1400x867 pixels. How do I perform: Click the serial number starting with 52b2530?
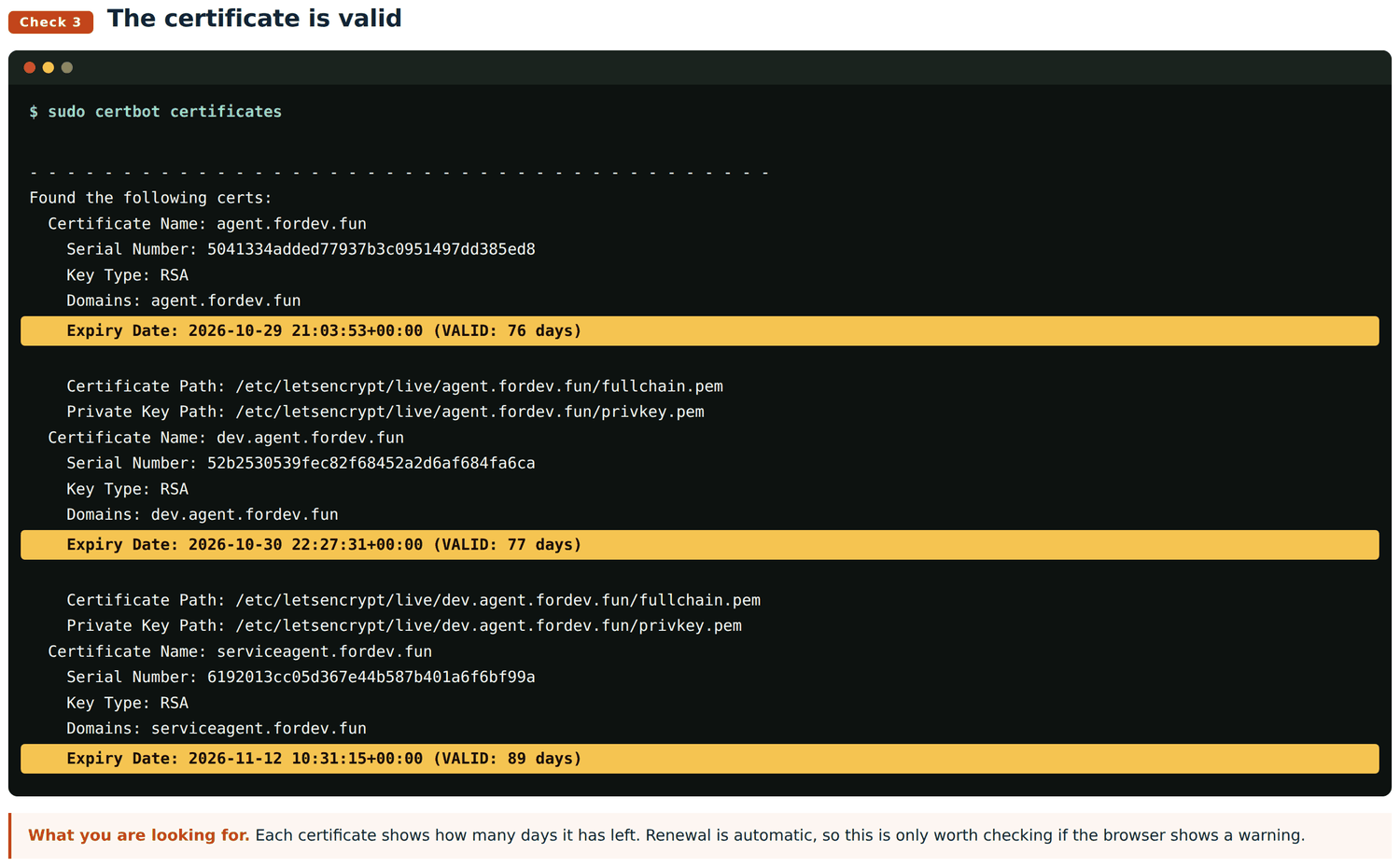[371, 463]
